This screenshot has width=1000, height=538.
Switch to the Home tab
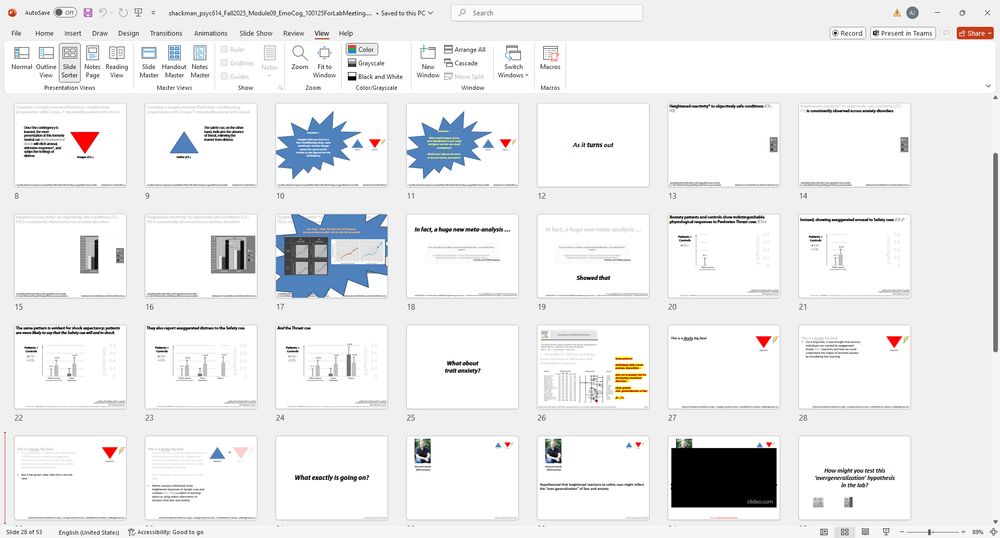tap(44, 33)
